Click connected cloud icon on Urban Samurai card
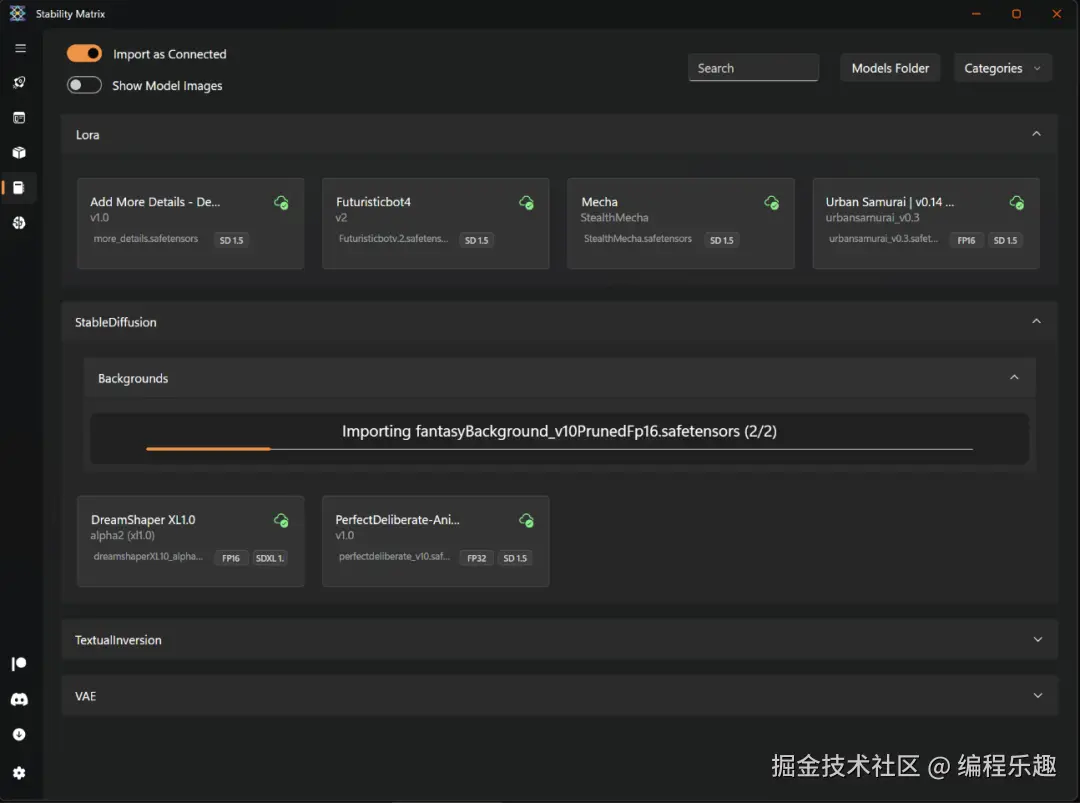 pos(1017,202)
